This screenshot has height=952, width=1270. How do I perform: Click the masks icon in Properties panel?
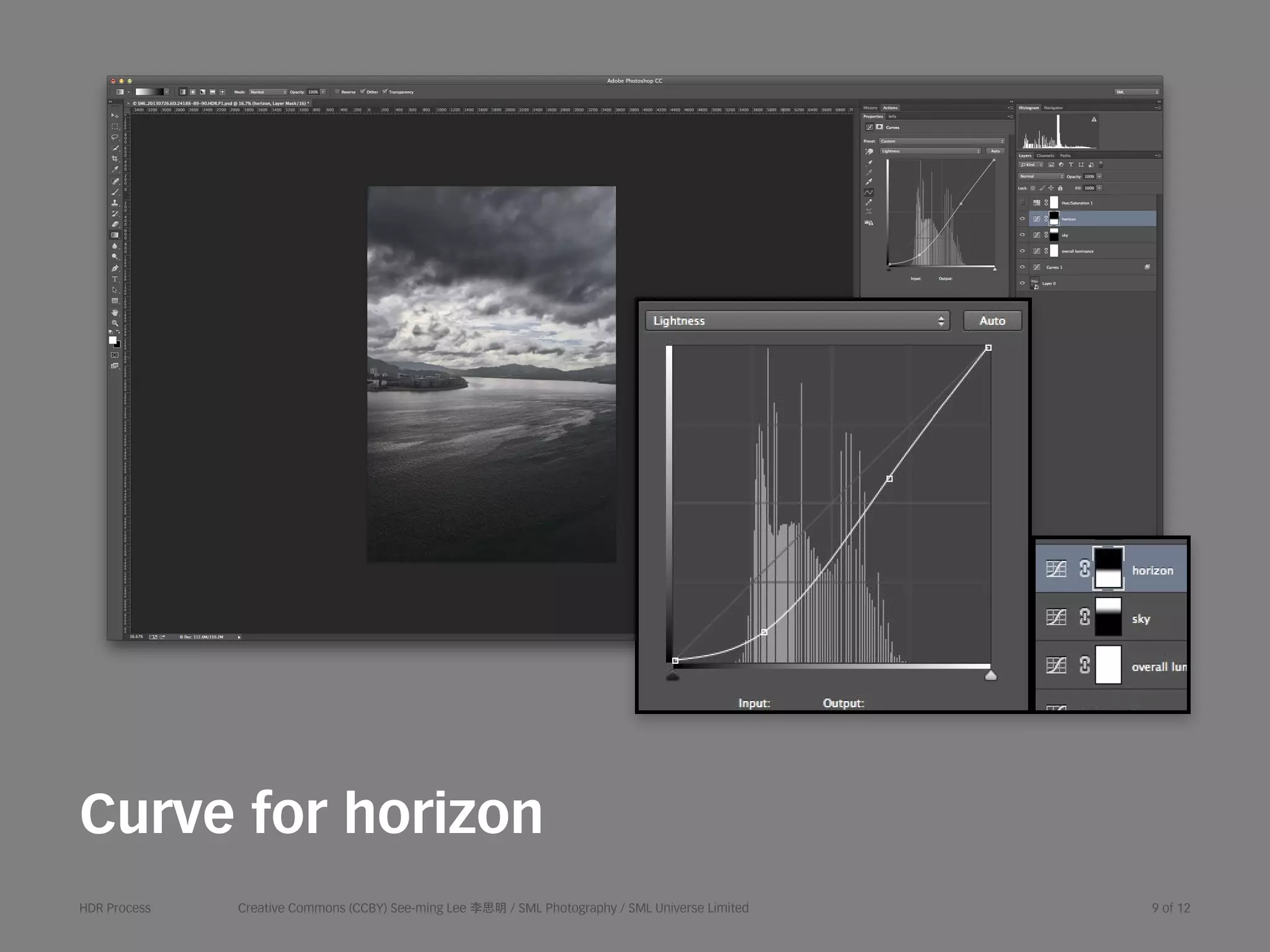[879, 127]
